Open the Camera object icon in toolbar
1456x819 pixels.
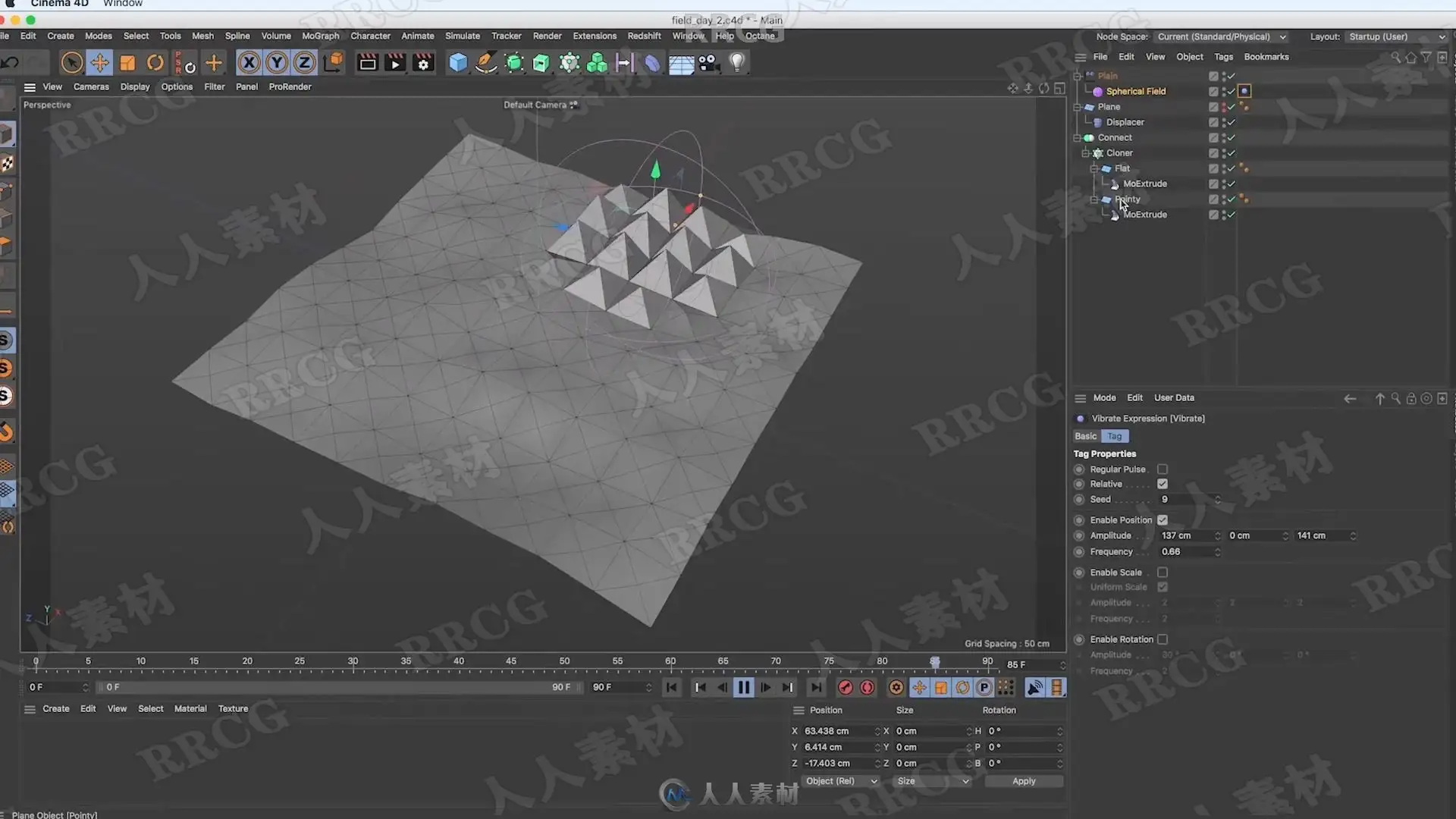click(x=709, y=63)
